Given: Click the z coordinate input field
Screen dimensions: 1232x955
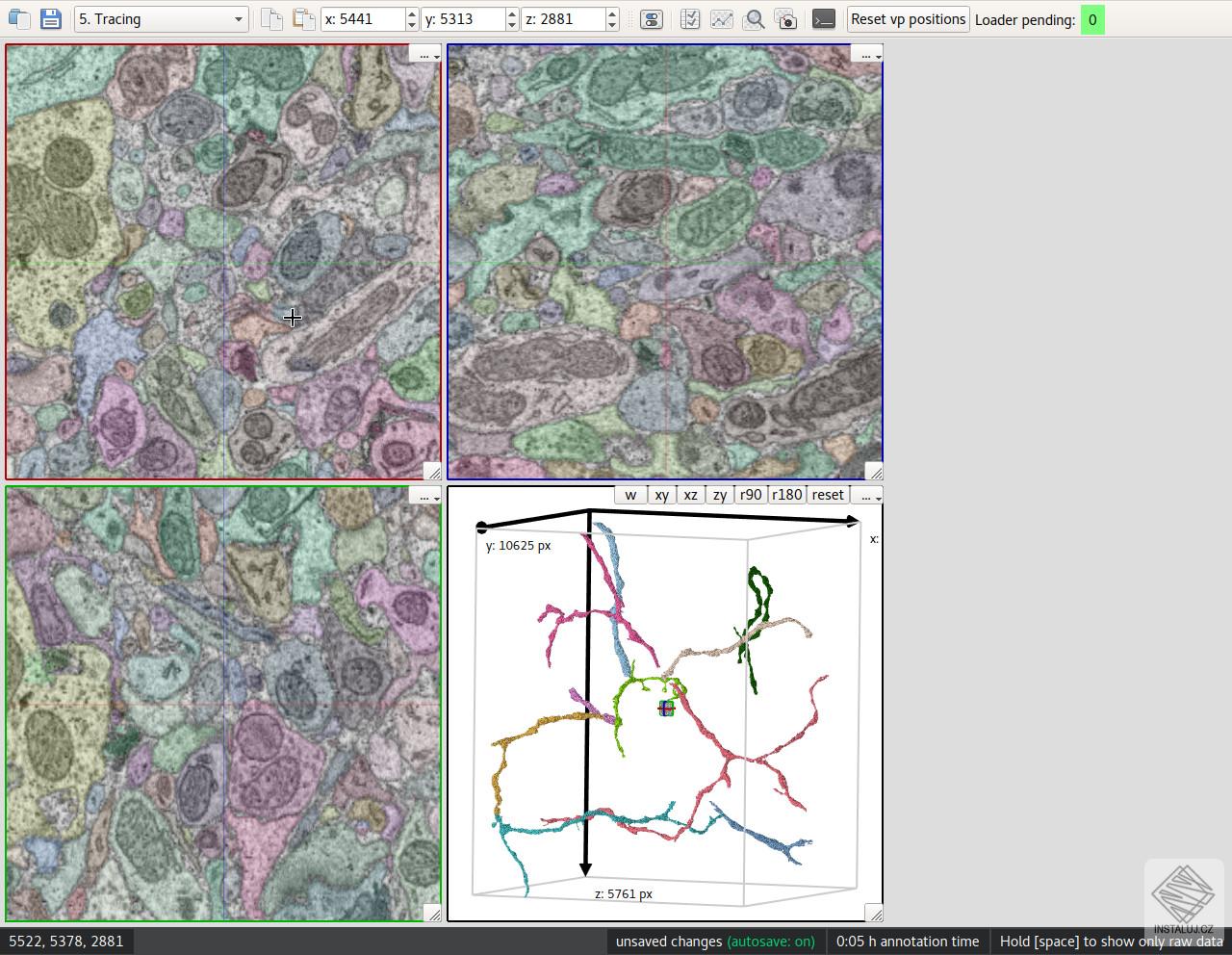Looking at the screenshot, I should (x=563, y=19).
